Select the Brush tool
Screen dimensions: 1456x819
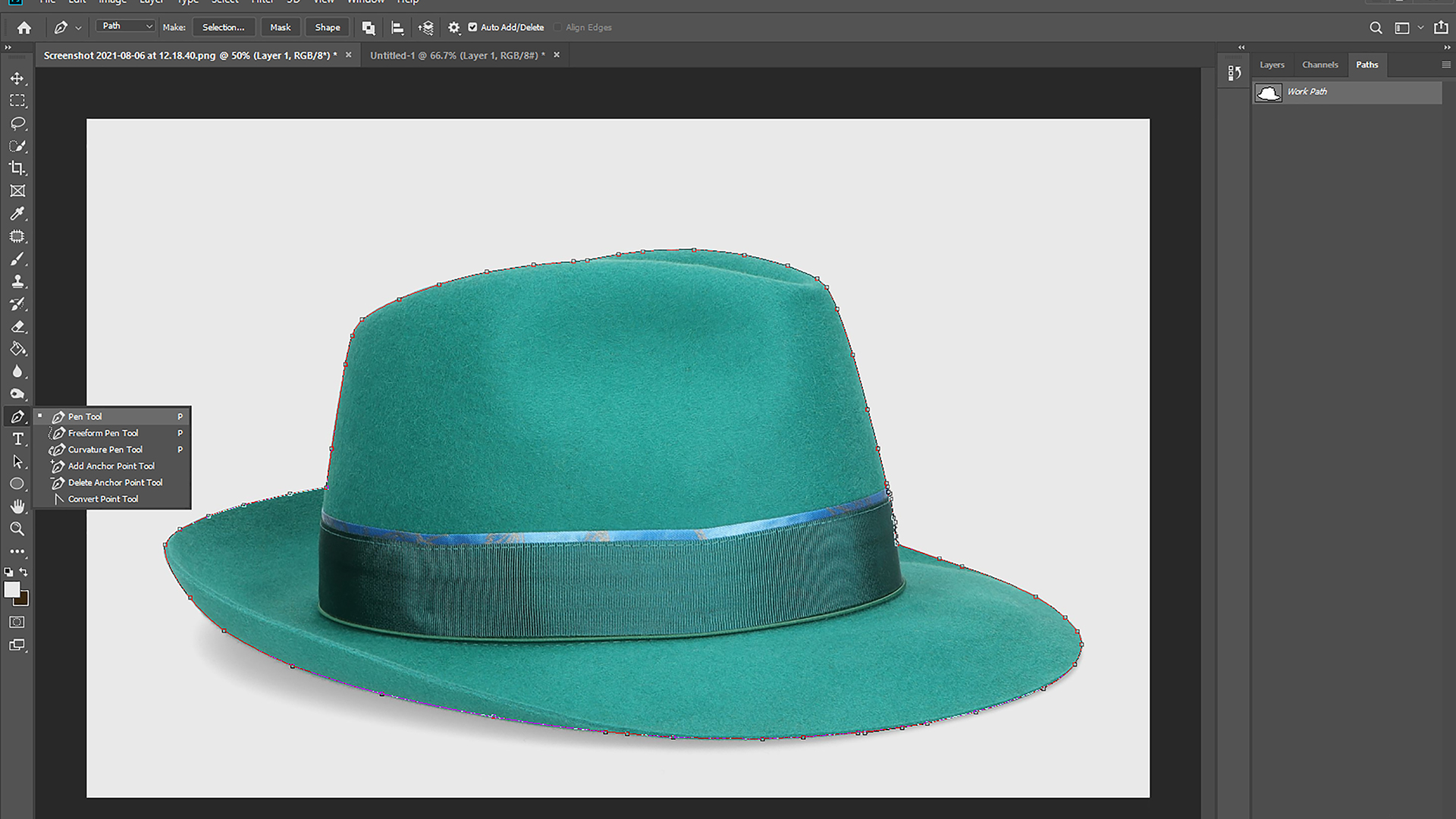click(x=17, y=259)
